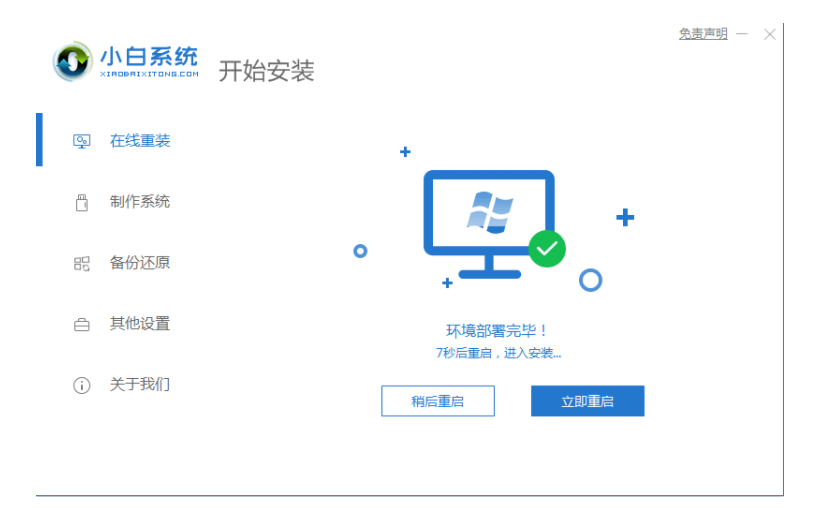Switch to the 备份还原 section
This screenshot has height=509, width=818.
(140, 262)
